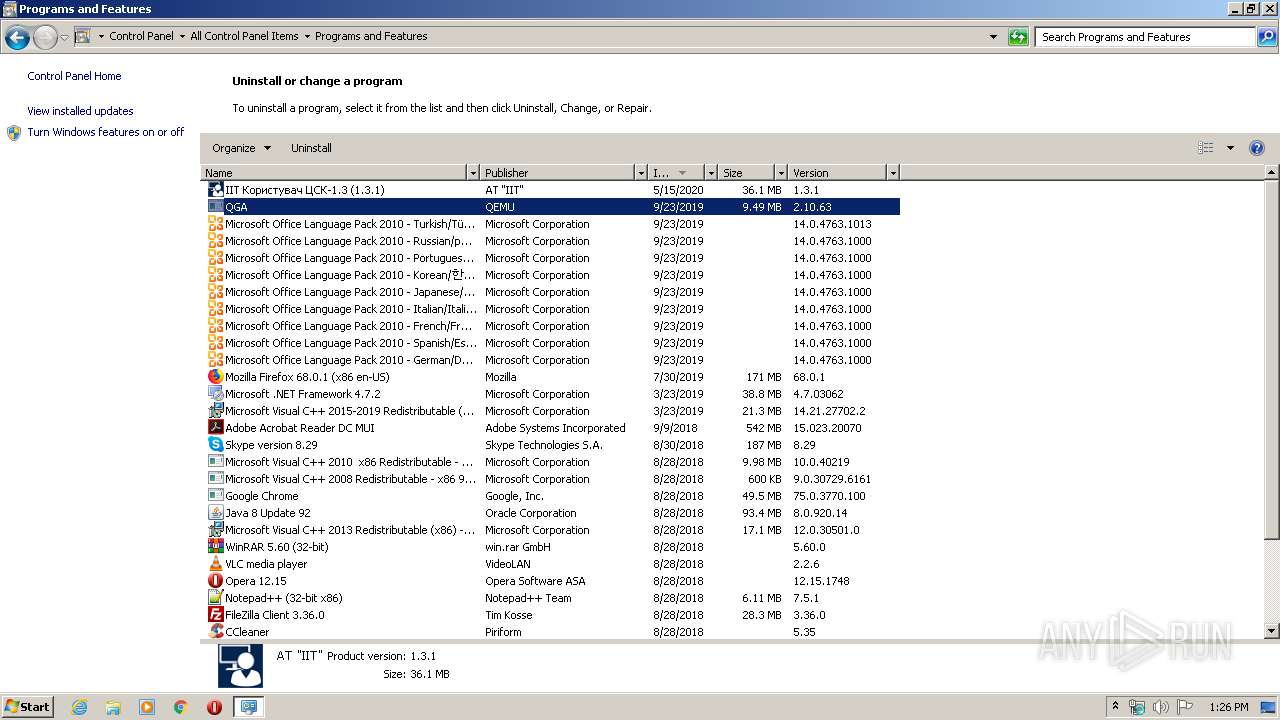Click the VLC media player cone icon
Viewport: 1280px width, 720px height.
pyautogui.click(x=215, y=564)
